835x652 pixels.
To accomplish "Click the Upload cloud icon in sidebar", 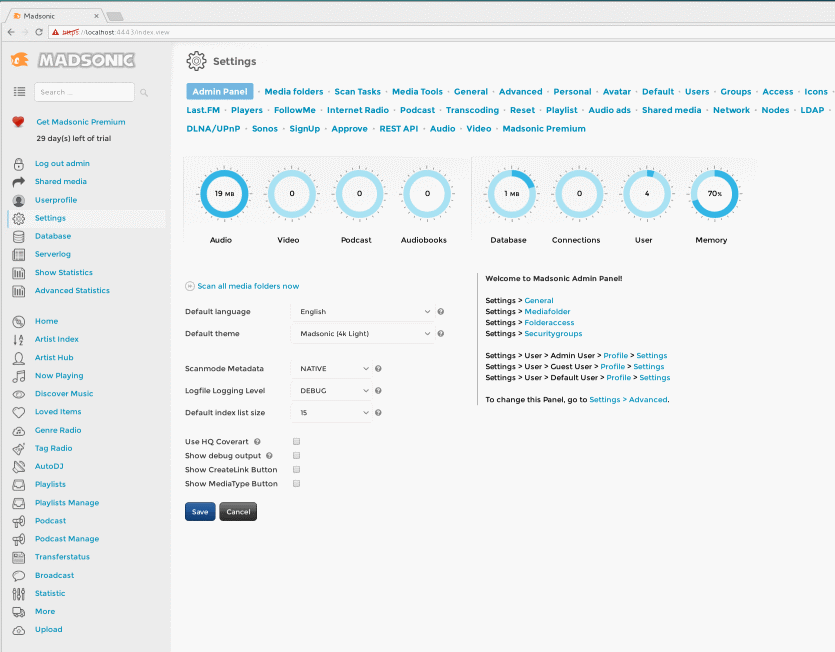I will (x=18, y=630).
